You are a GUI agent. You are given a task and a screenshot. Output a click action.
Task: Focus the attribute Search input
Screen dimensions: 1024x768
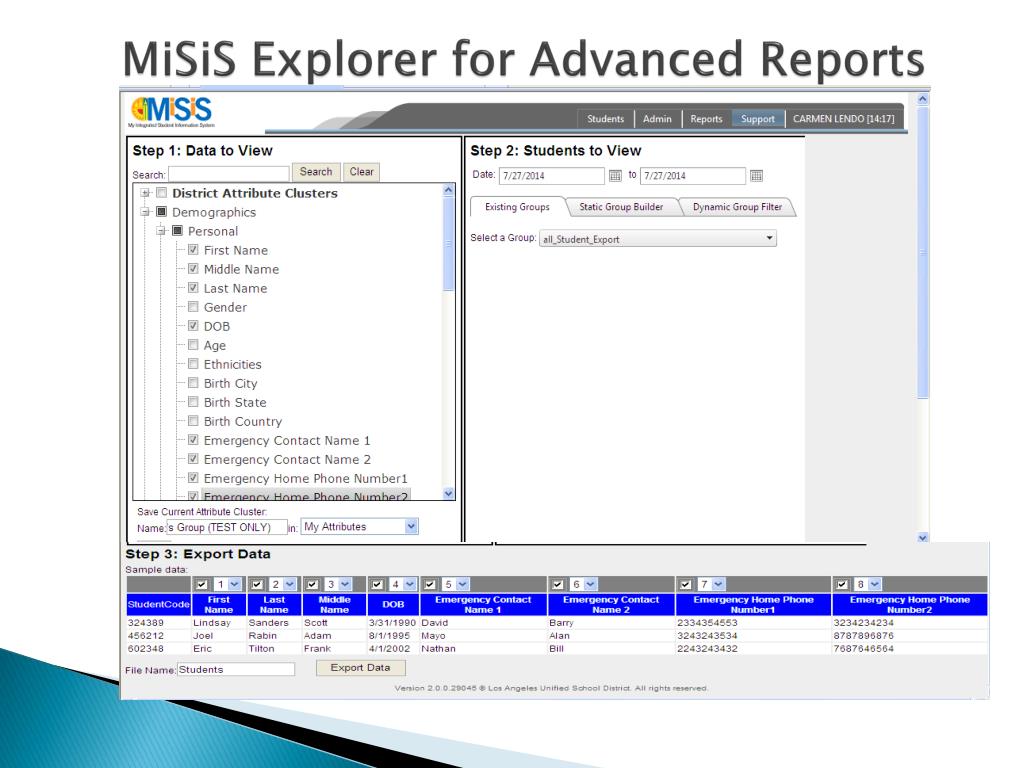click(x=229, y=174)
